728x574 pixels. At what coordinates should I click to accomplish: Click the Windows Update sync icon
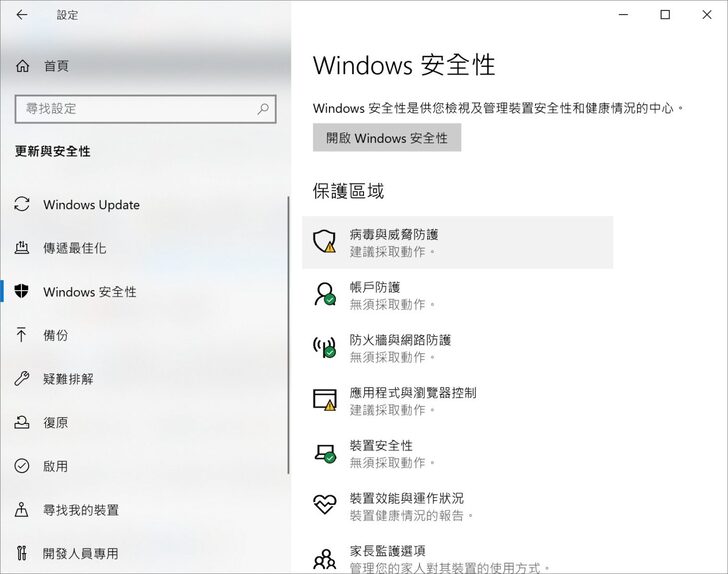click(22, 204)
